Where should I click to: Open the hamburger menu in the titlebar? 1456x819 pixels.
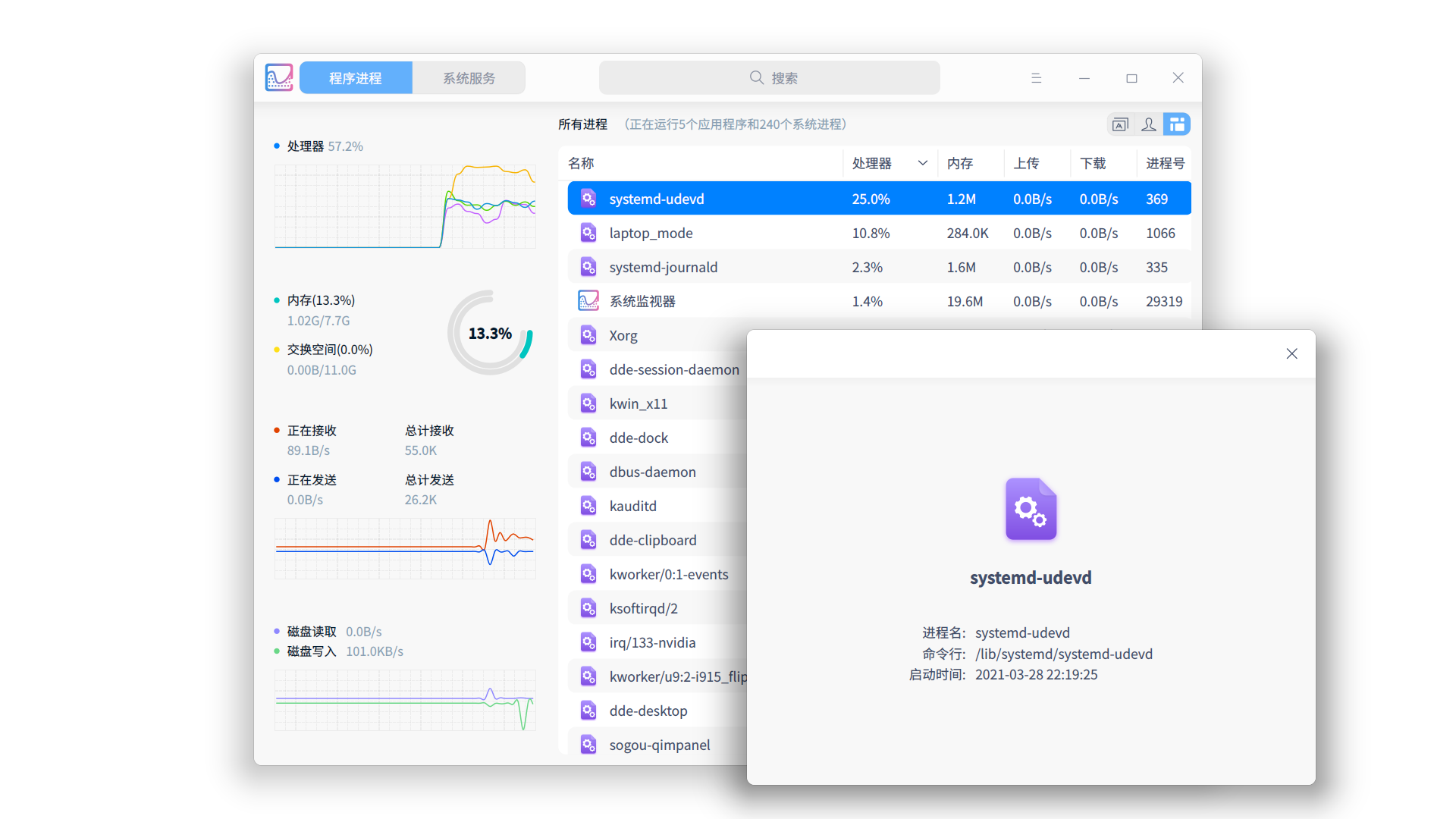(1036, 78)
